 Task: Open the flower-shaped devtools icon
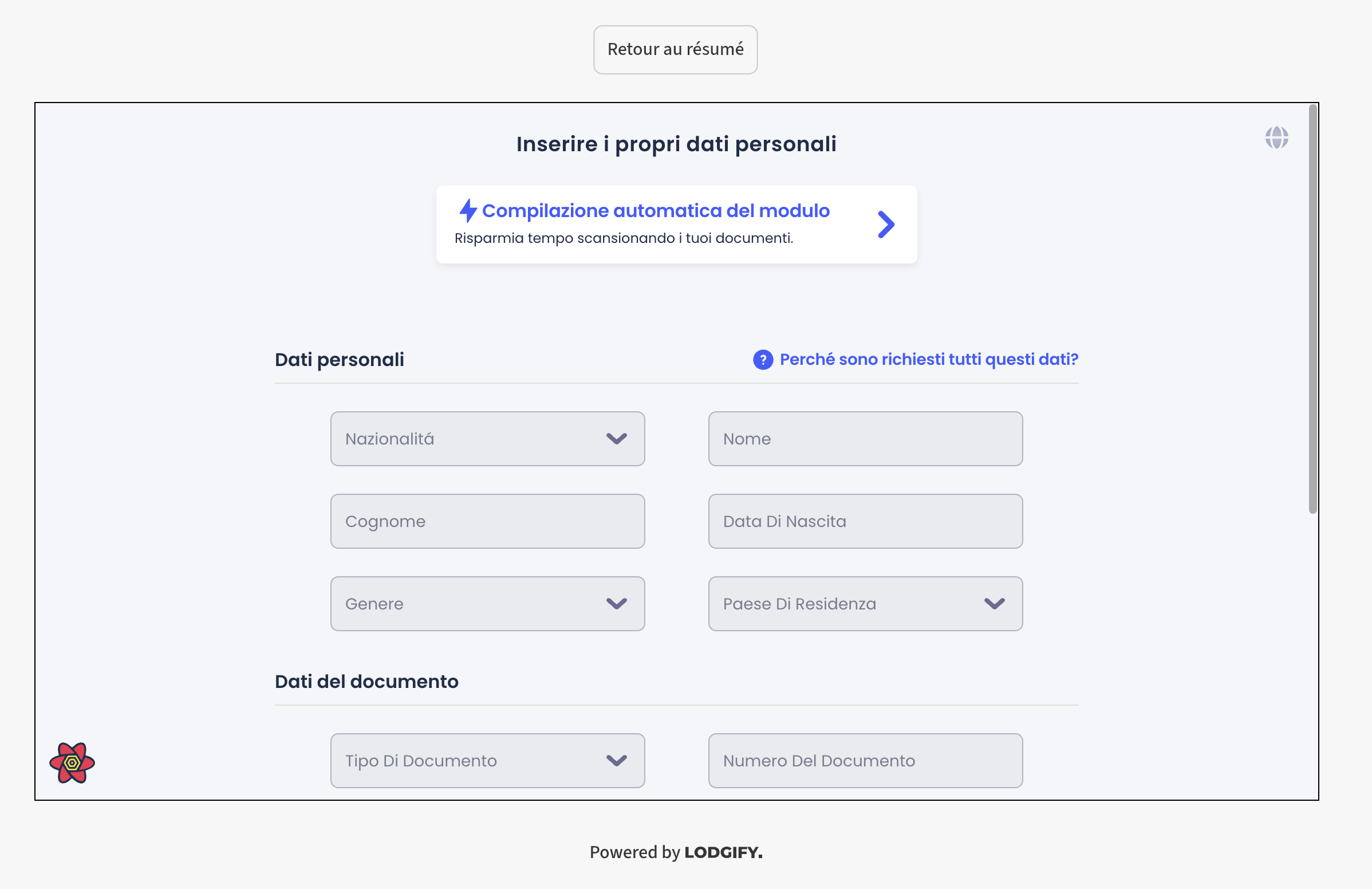coord(72,762)
